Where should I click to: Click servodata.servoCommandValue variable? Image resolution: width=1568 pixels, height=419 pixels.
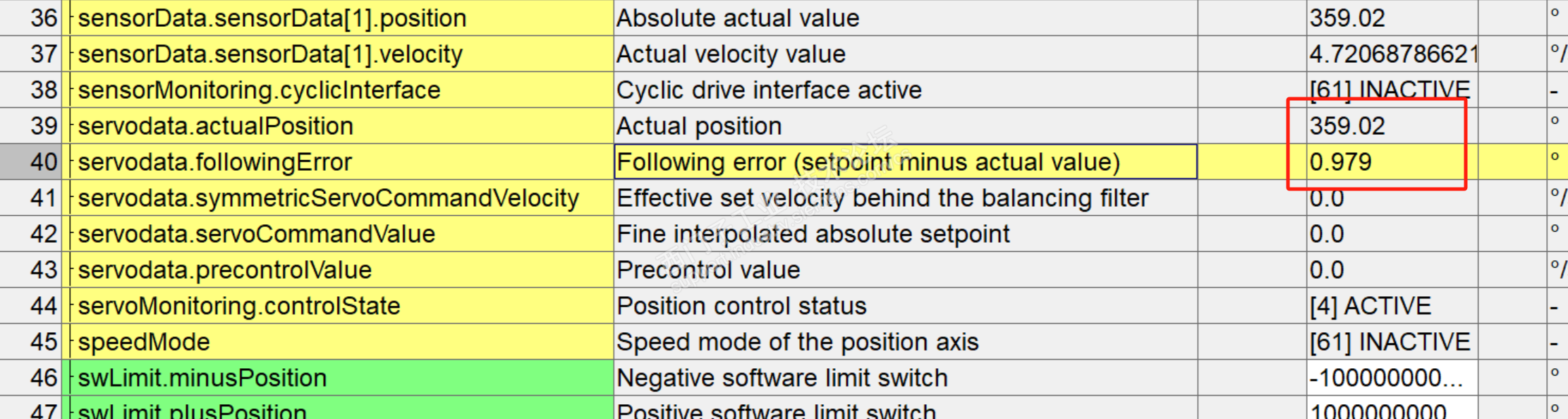[x=256, y=234]
